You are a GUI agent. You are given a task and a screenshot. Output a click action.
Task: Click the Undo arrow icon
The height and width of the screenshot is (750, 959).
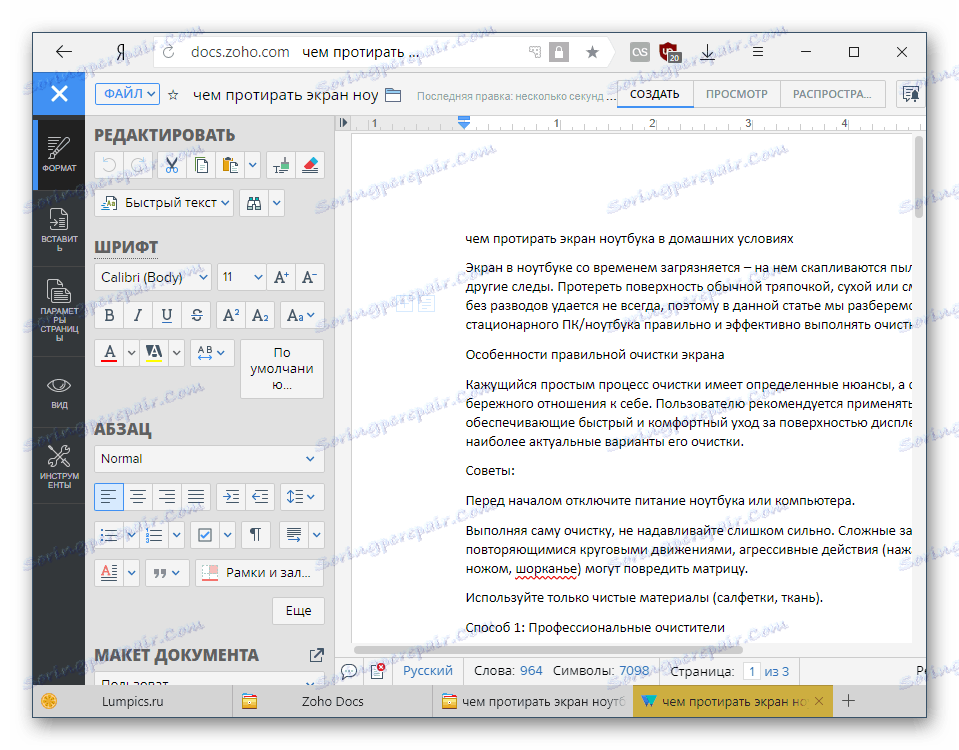point(109,165)
